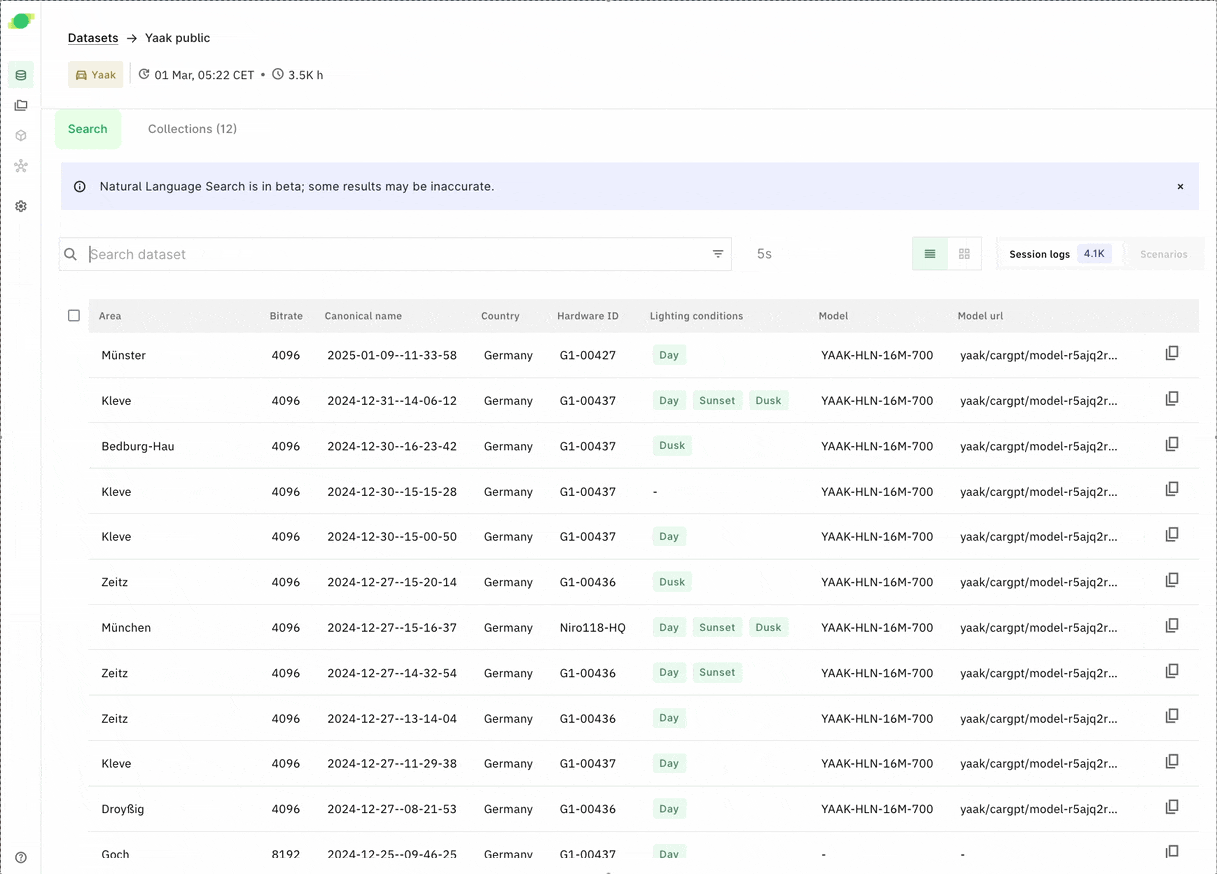1217x874 pixels.
Task: Open settings gear icon in sidebar
Action: (x=21, y=206)
